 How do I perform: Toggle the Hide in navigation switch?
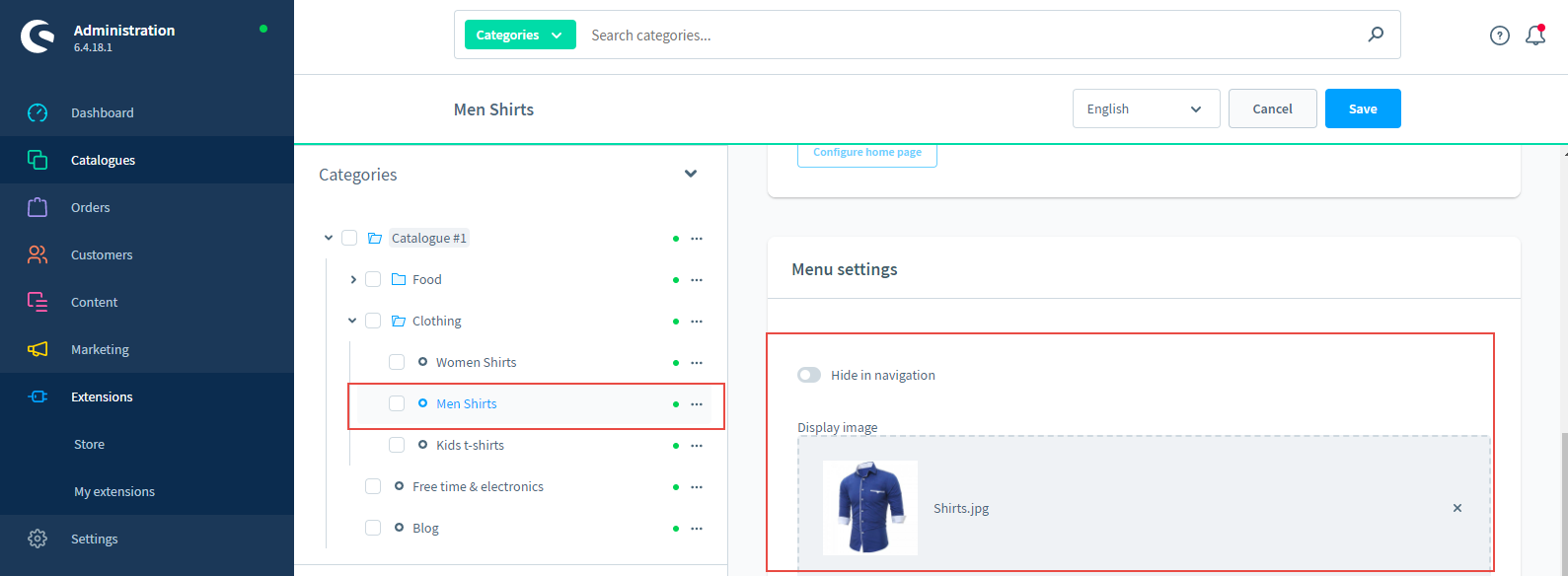point(809,375)
